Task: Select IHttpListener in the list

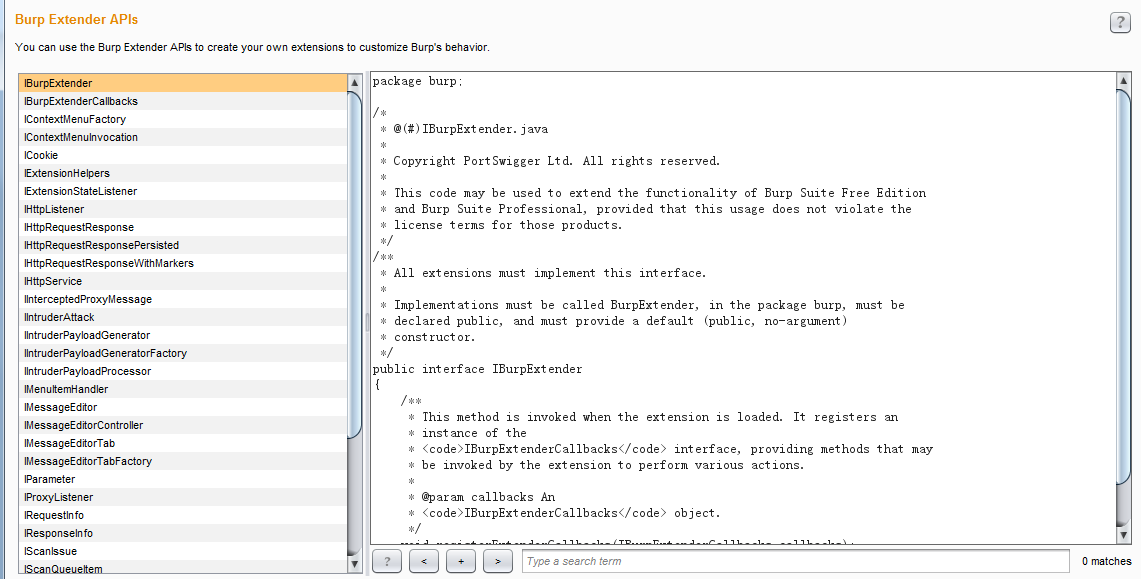Action: [183, 209]
